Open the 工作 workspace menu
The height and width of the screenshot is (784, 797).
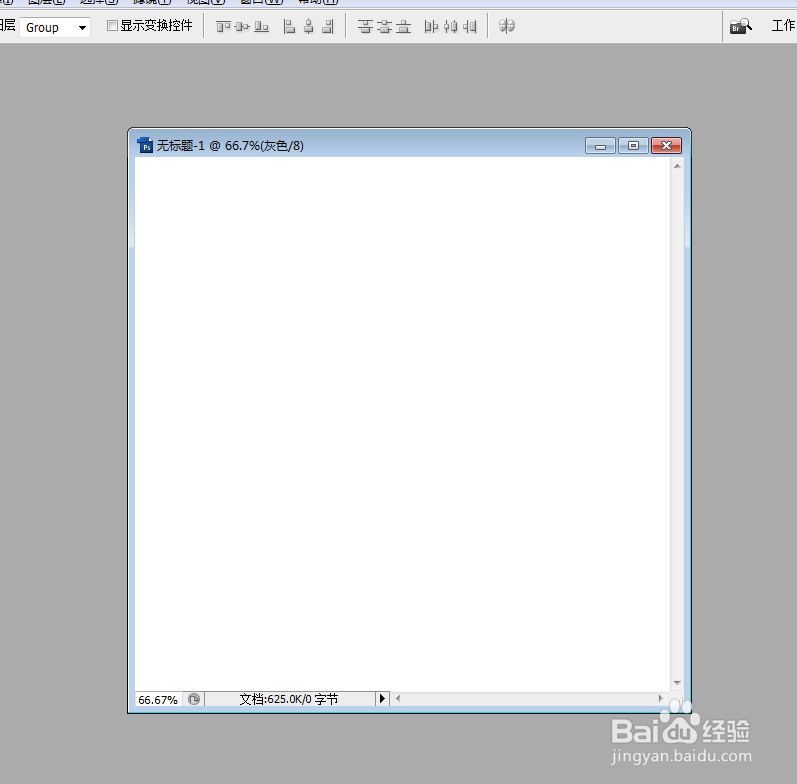pyautogui.click(x=783, y=25)
